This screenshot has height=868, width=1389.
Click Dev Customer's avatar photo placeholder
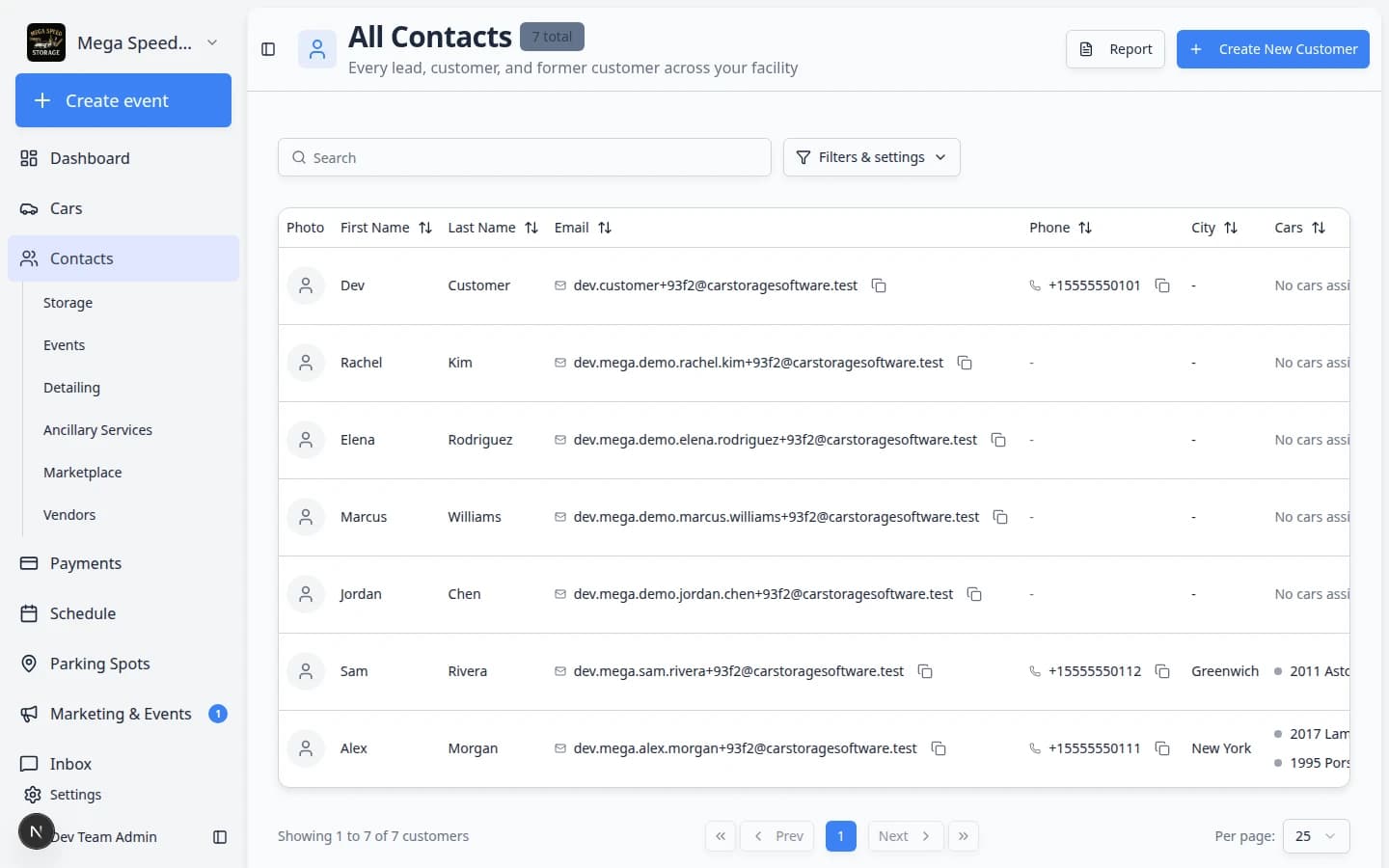(306, 285)
